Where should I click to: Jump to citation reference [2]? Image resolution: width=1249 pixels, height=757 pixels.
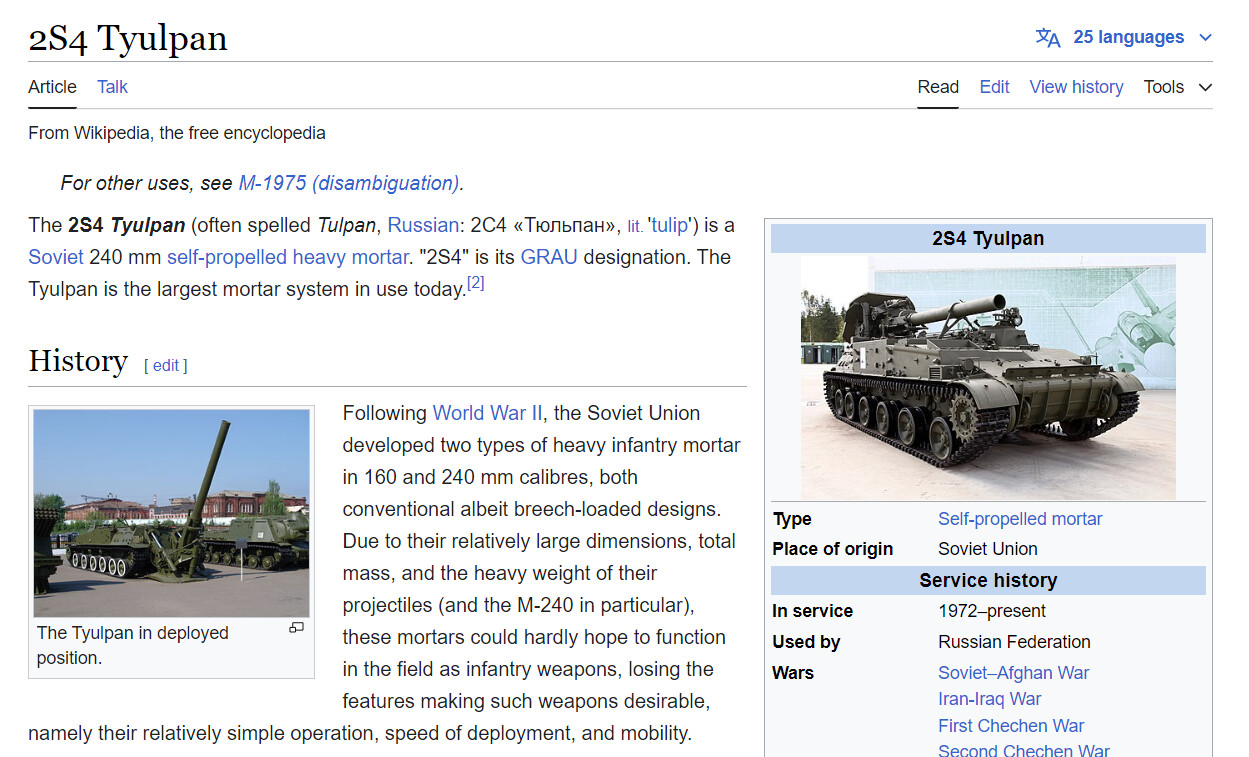[476, 284]
